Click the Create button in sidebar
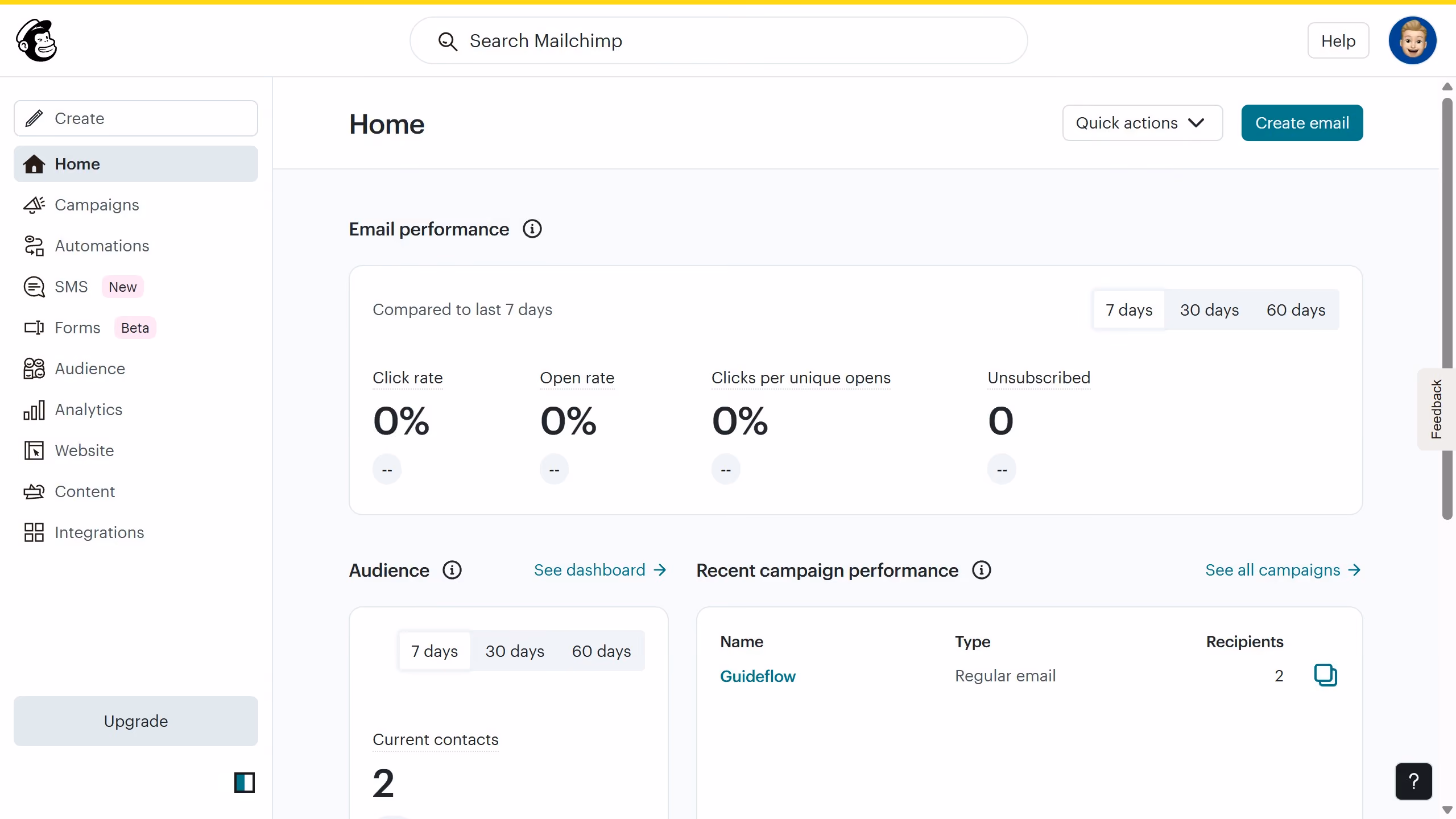This screenshot has width=1456, height=819. coord(136,118)
